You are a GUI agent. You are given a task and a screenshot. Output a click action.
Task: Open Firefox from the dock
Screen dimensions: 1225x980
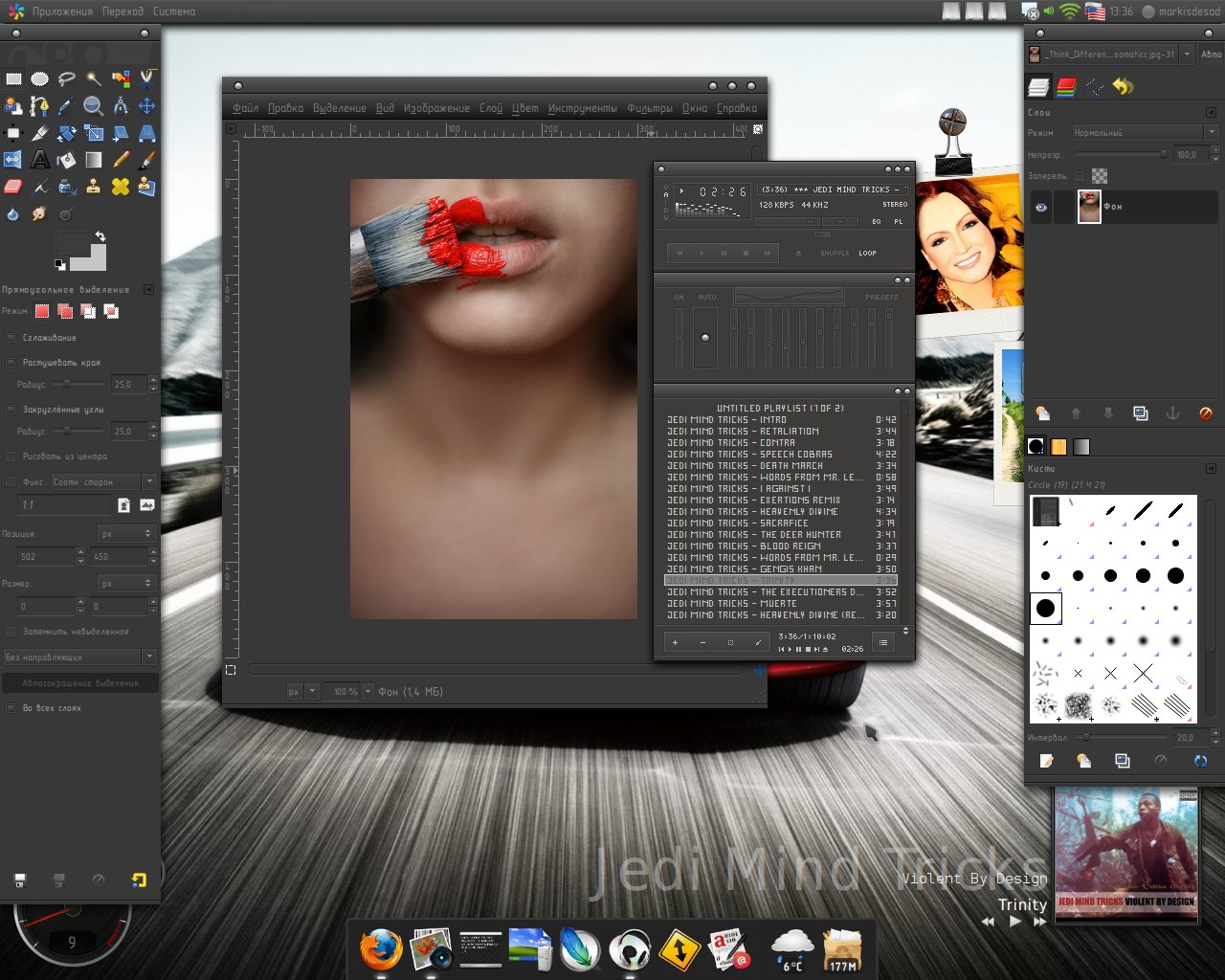pyautogui.click(x=381, y=950)
